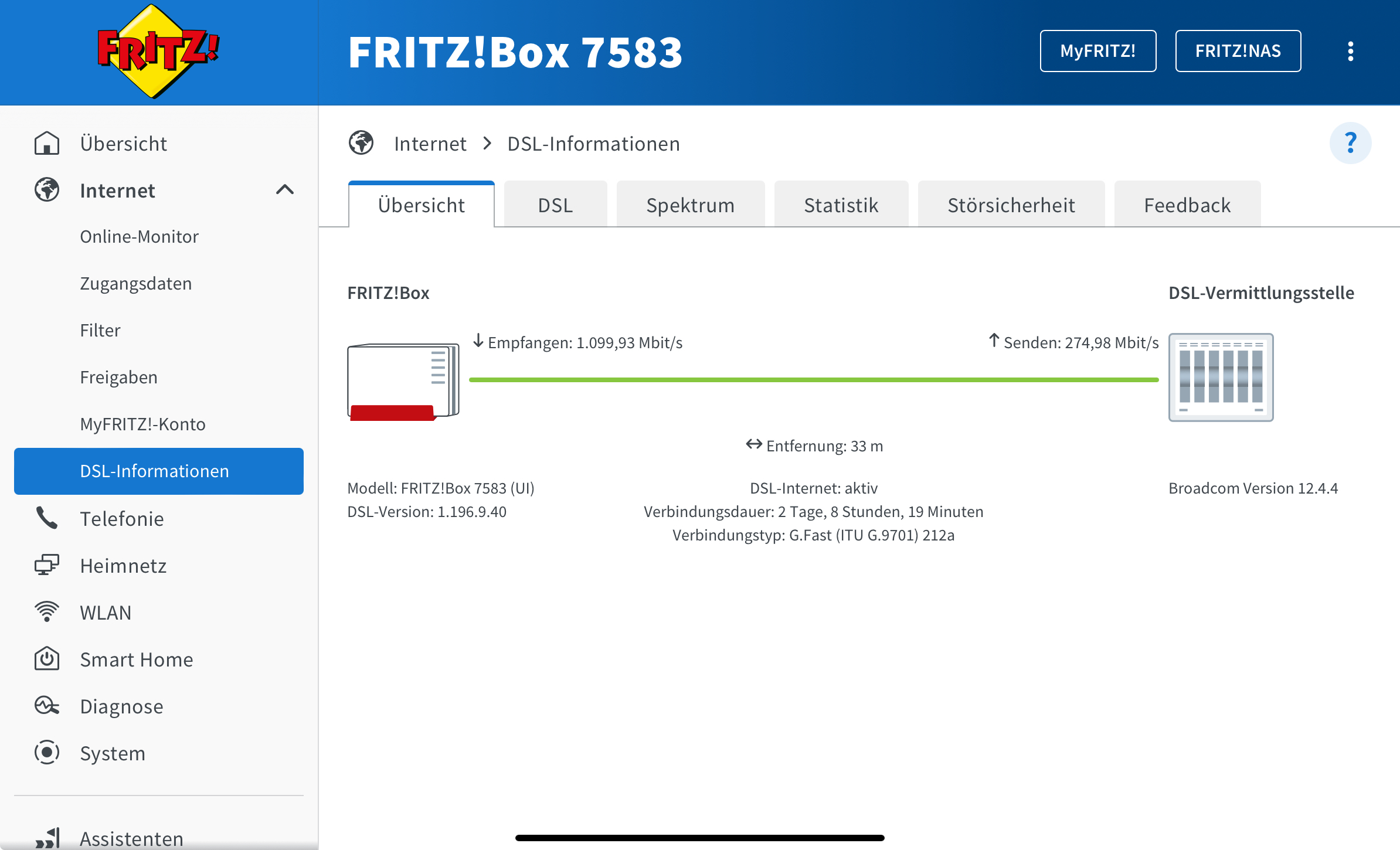The width and height of the screenshot is (1400, 850).
Task: Click the Internet globe icon in sidebar
Action: (47, 191)
